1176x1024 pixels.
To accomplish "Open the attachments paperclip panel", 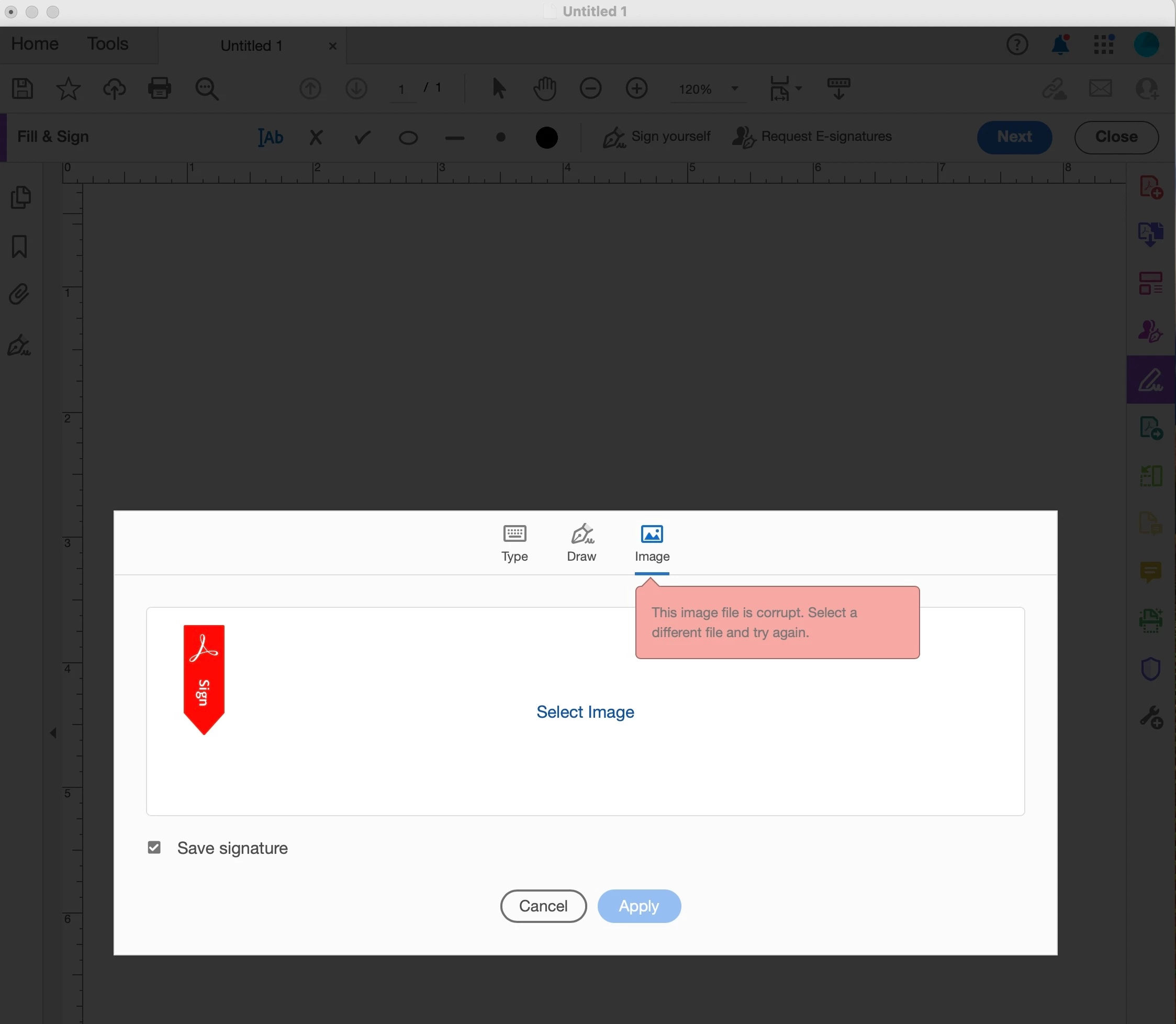I will click(x=20, y=295).
